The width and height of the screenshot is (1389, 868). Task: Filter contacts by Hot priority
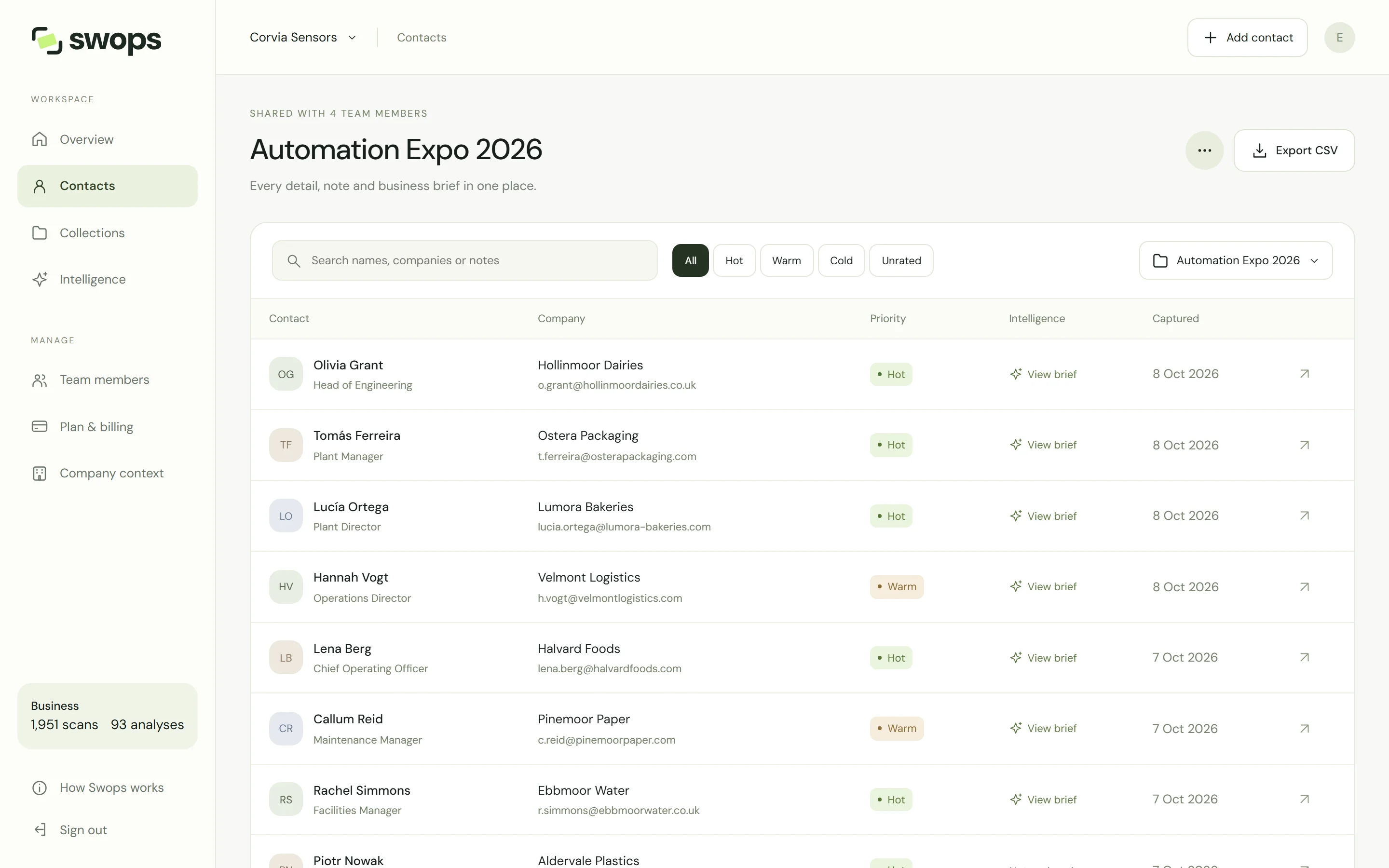pos(734,260)
